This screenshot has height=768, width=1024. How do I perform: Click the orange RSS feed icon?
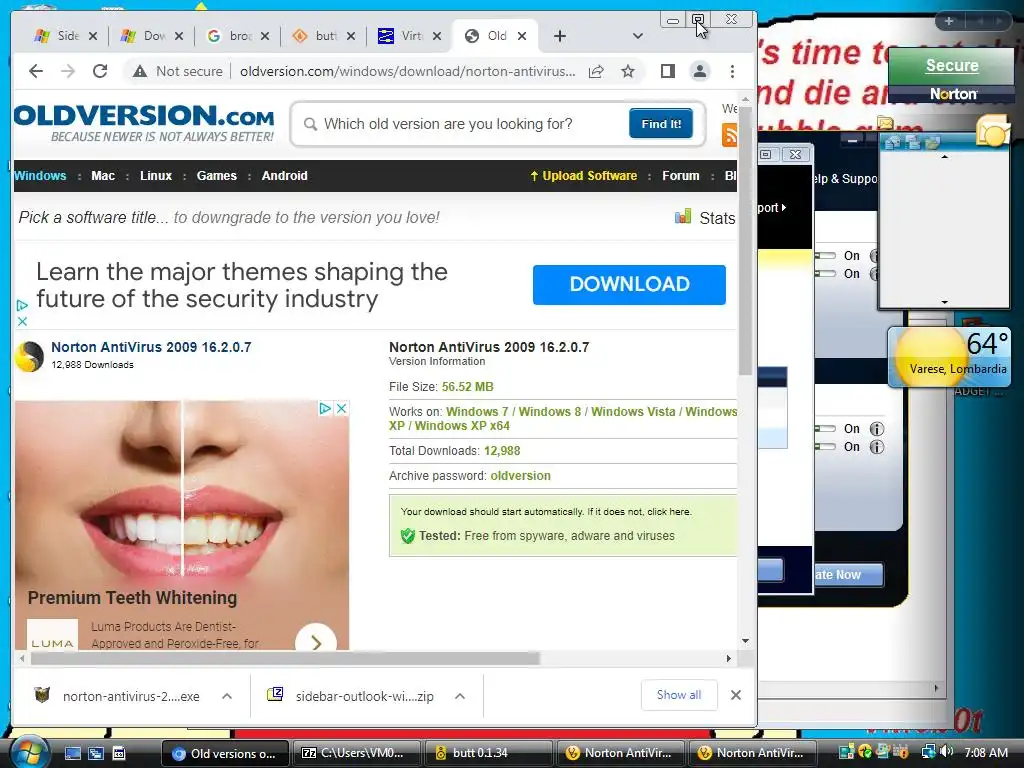729,135
